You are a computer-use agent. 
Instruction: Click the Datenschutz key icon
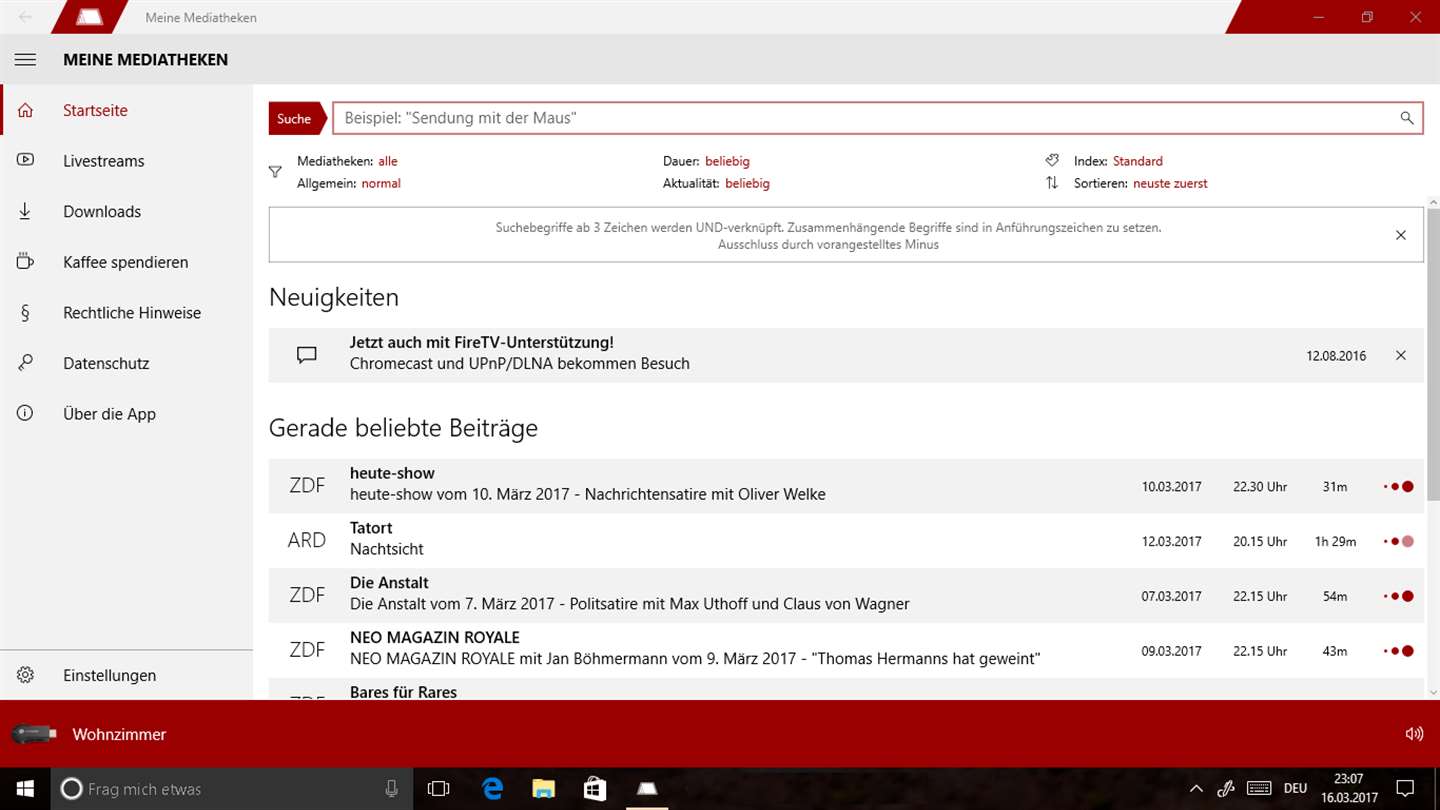25,363
